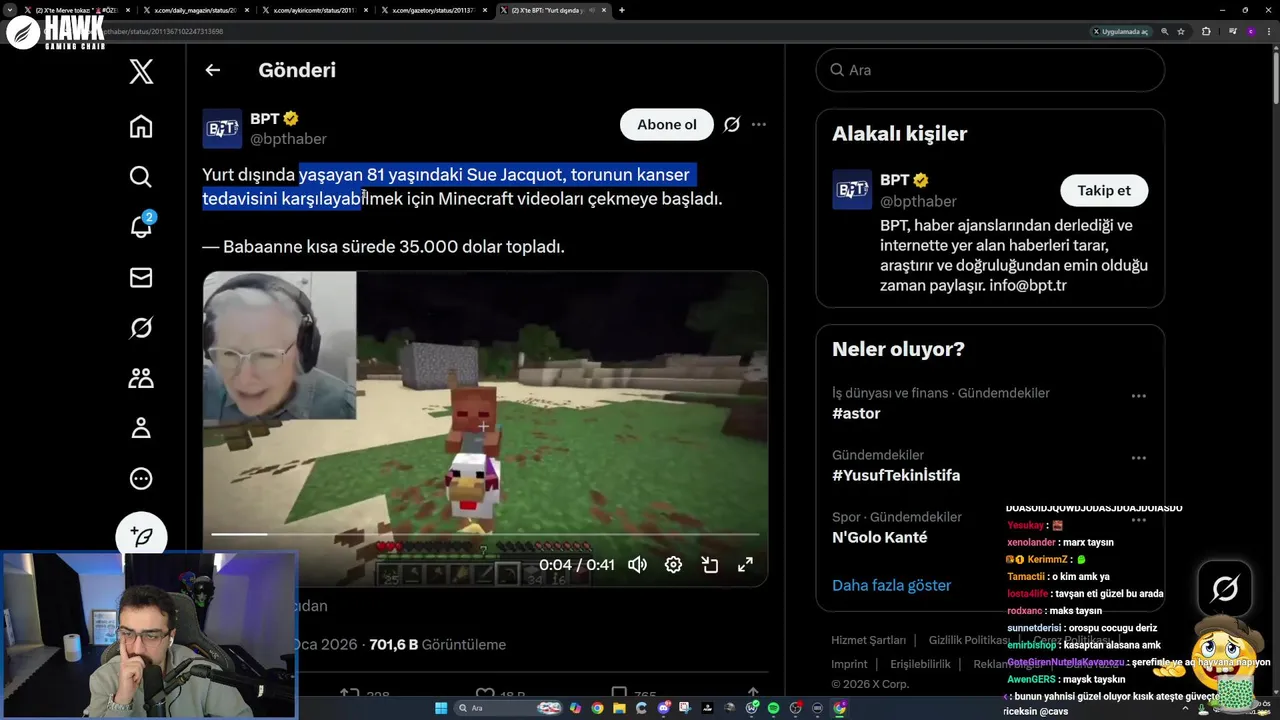Repost using the retweet arrows icon

tap(351, 694)
